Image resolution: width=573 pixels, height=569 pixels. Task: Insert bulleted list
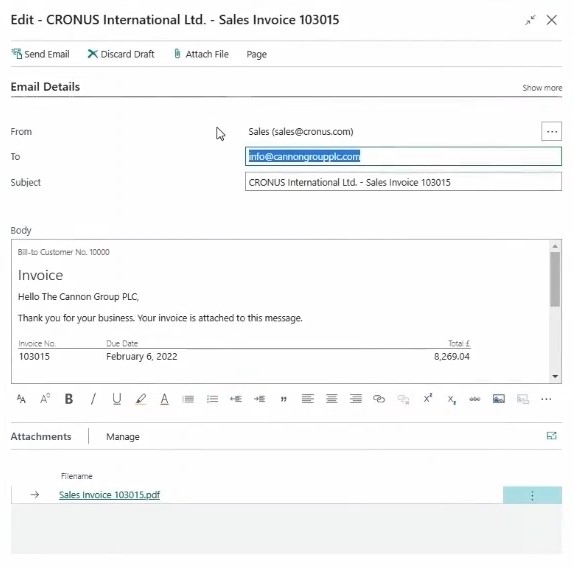pos(212,399)
